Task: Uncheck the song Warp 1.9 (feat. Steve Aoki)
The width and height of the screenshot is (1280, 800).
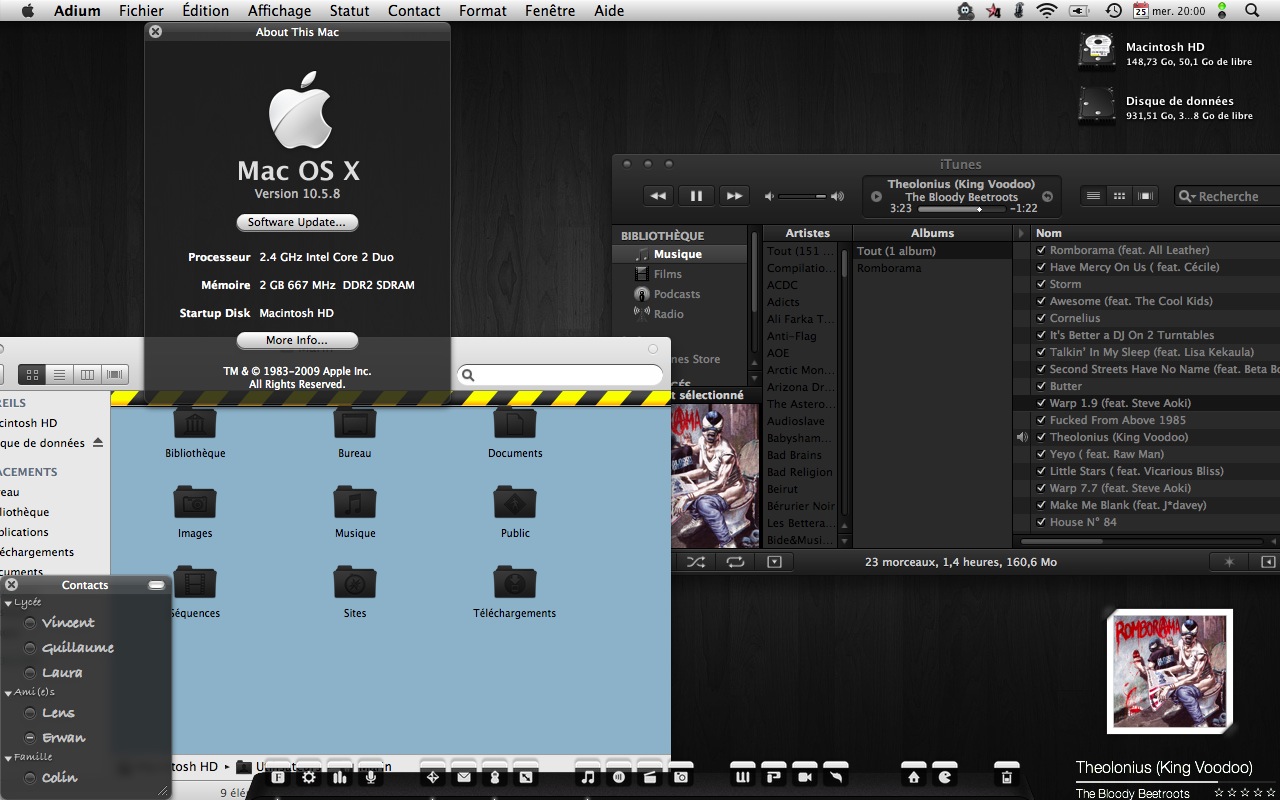Action: tap(1041, 403)
